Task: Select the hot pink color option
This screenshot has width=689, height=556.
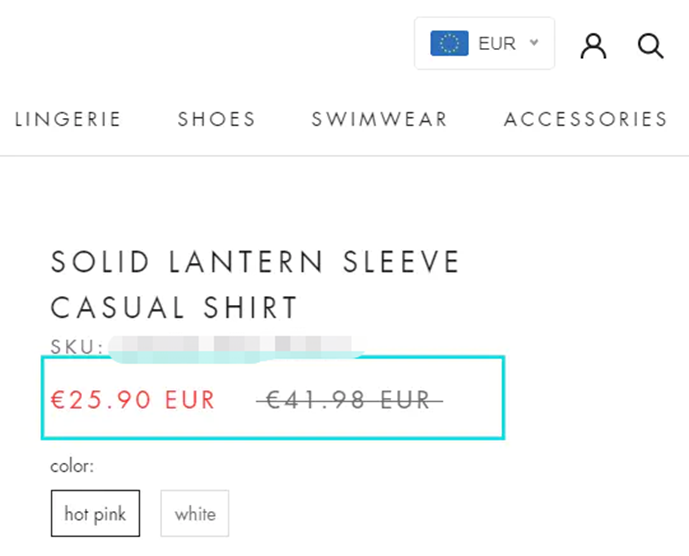Action: (95, 513)
